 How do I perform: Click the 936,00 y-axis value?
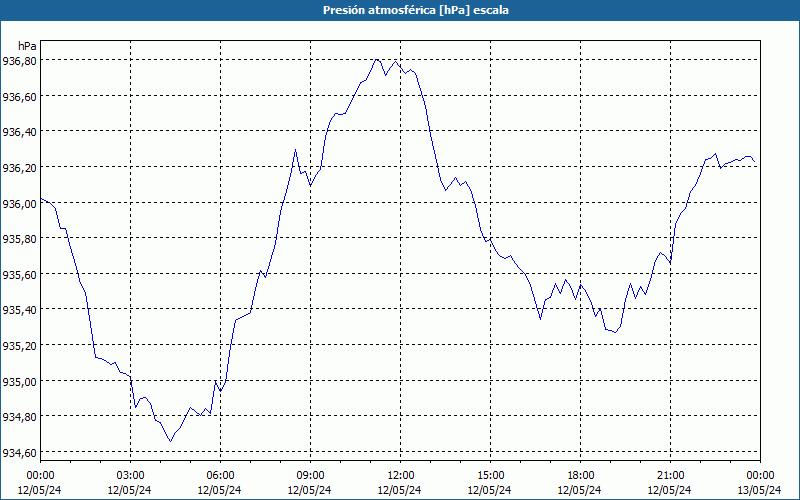(19, 203)
